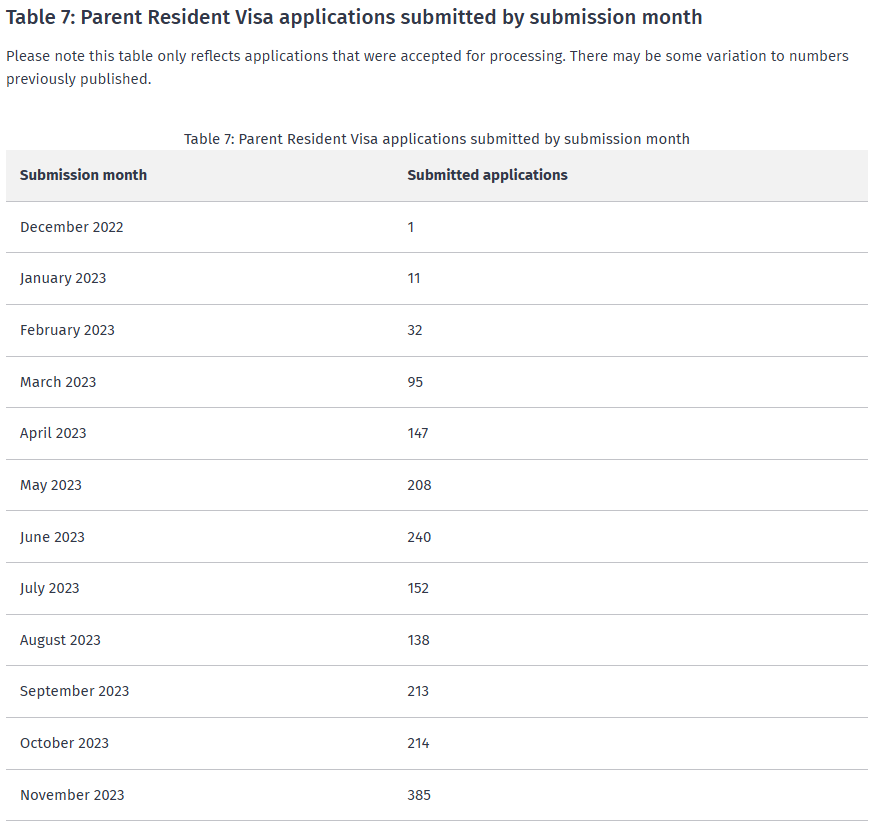Click the Table 7 page heading

(x=354, y=17)
